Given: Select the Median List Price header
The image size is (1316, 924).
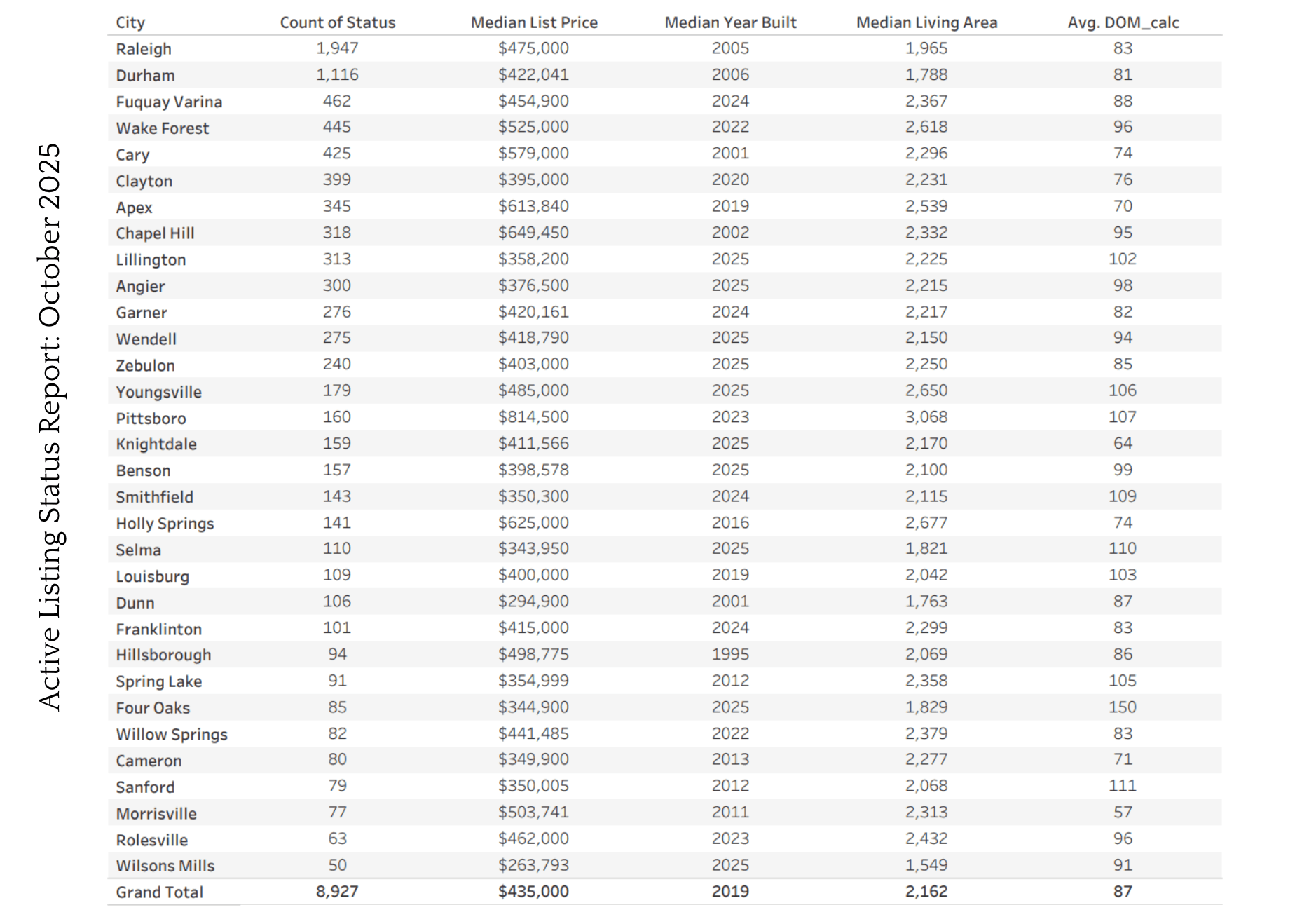Looking at the screenshot, I should click(x=534, y=22).
